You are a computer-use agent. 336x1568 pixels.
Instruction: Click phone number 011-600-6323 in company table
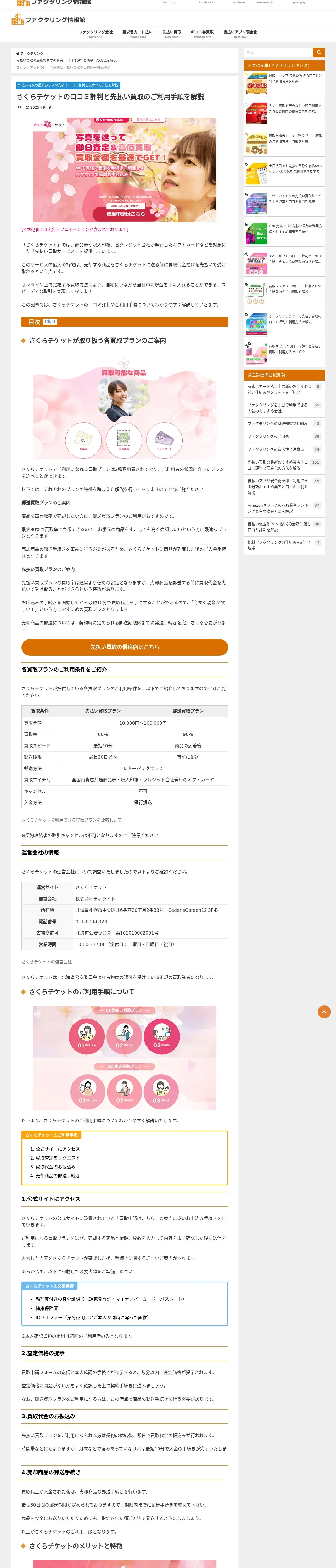92,921
